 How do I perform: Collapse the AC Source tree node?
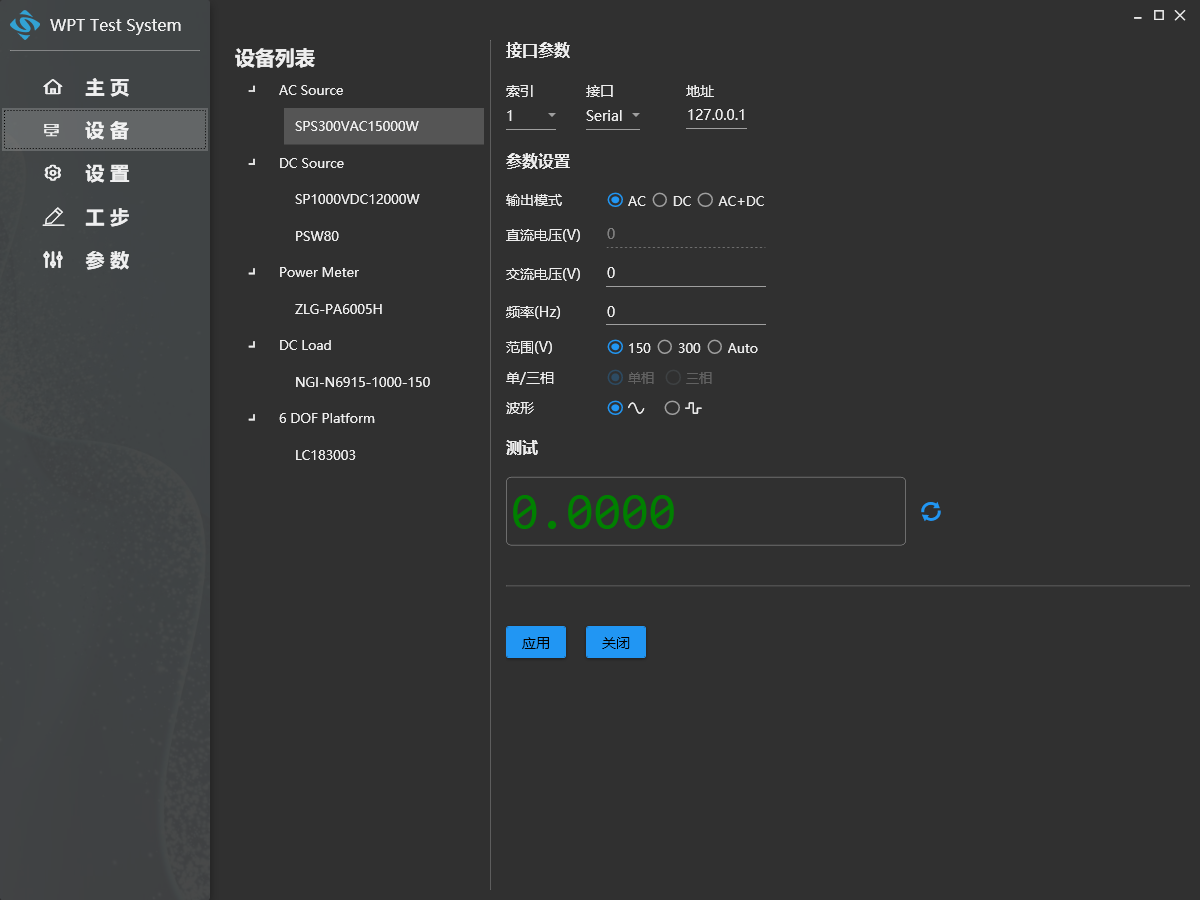tap(252, 91)
